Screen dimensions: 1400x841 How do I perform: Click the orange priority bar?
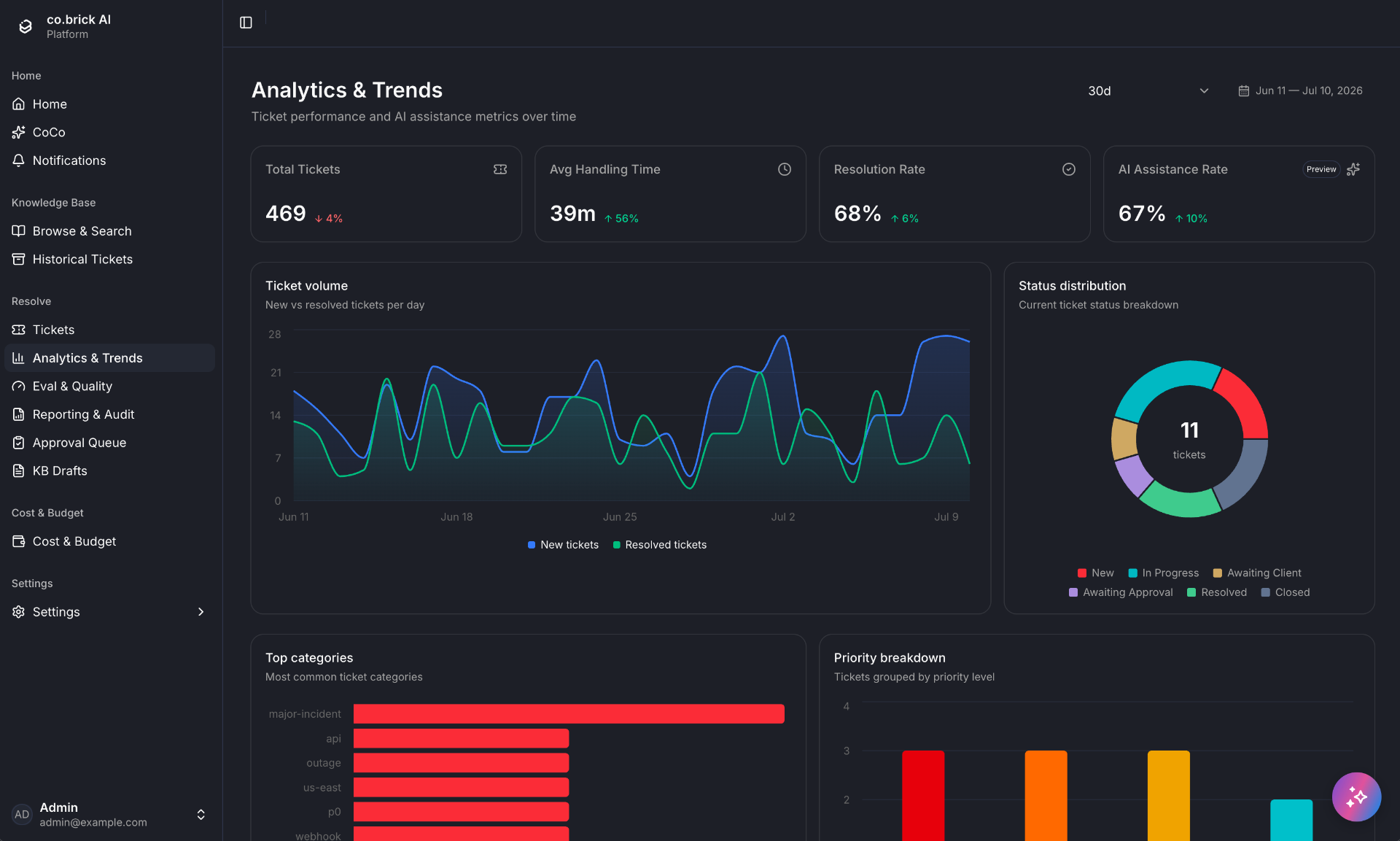click(1046, 796)
